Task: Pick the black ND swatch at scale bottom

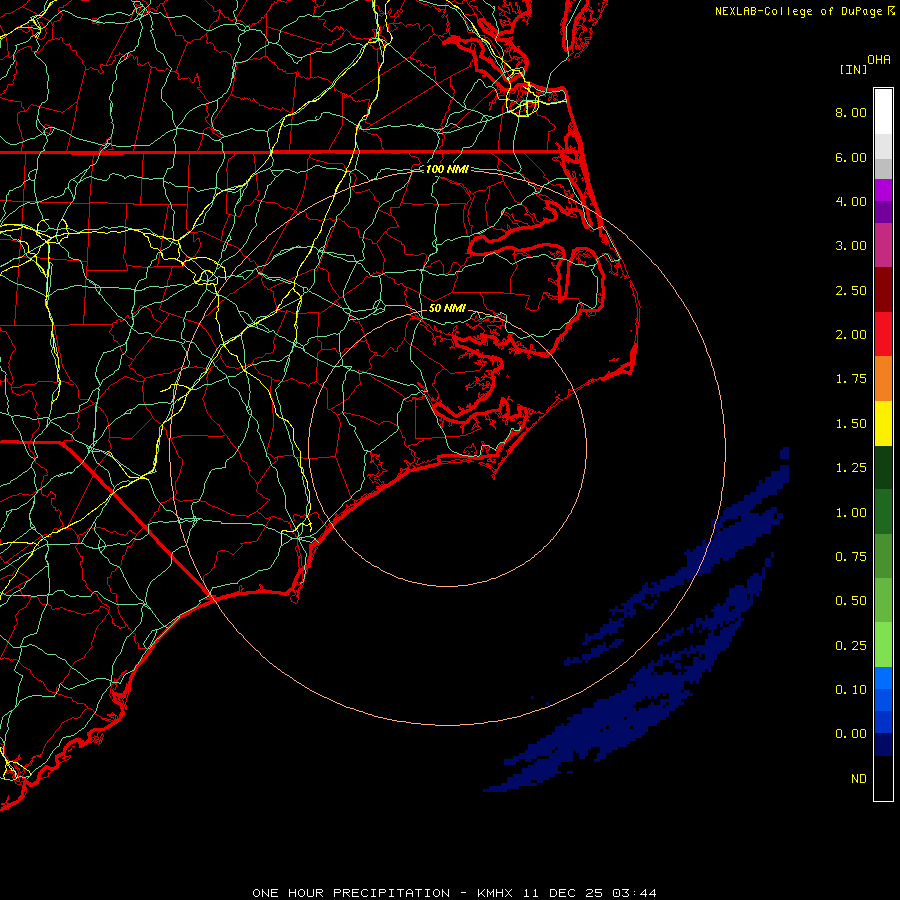Action: 883,778
